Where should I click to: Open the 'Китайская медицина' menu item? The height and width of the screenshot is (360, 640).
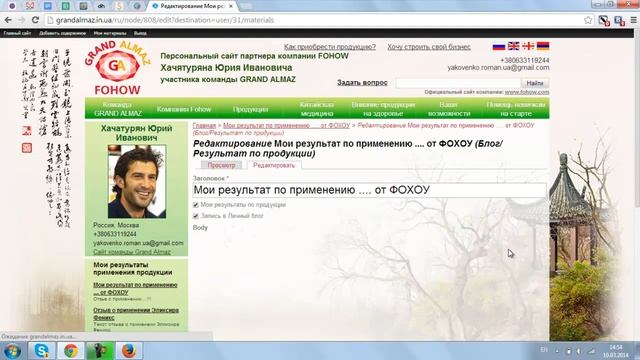(316, 109)
